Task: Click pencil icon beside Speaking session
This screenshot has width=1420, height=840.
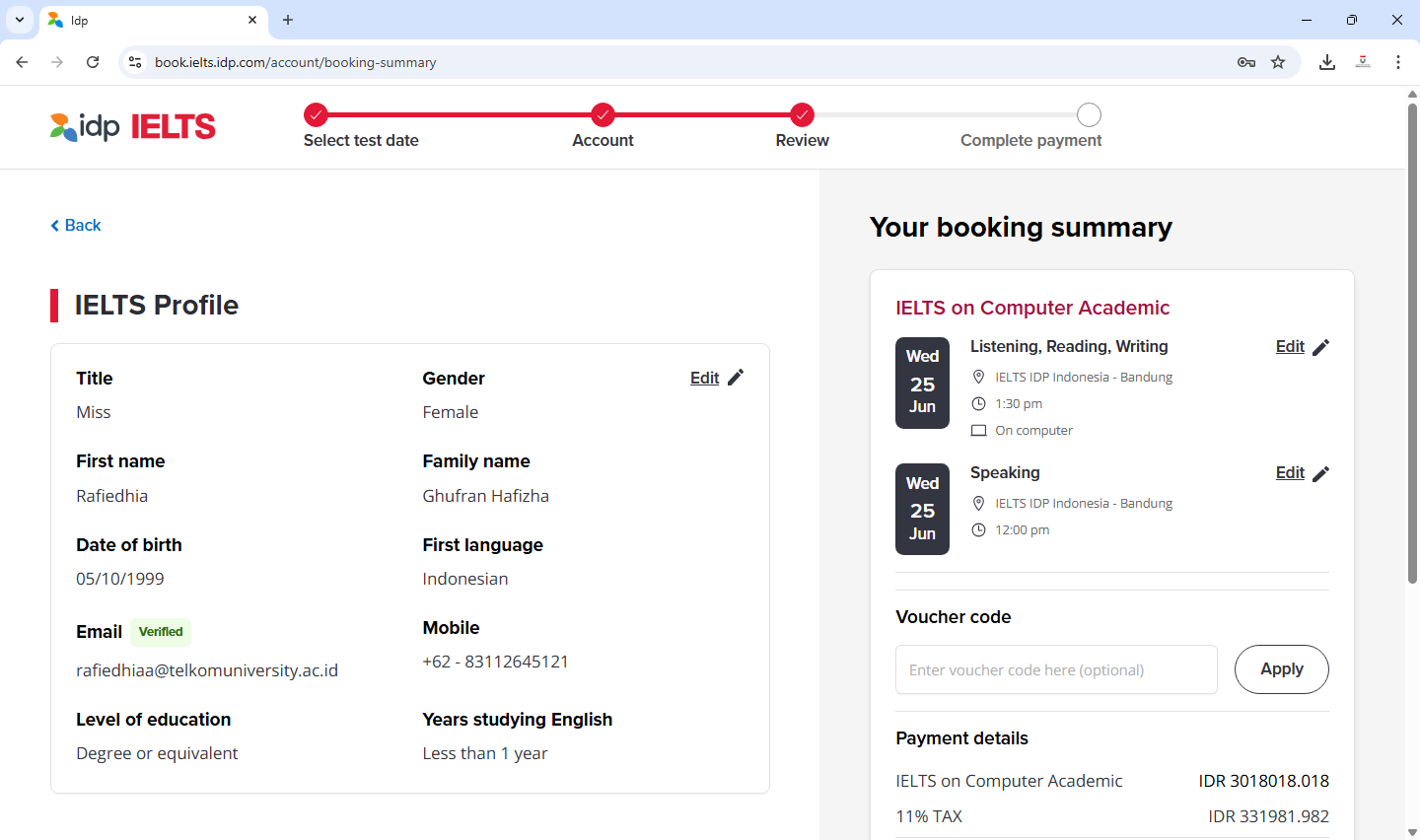Action: click(x=1321, y=473)
